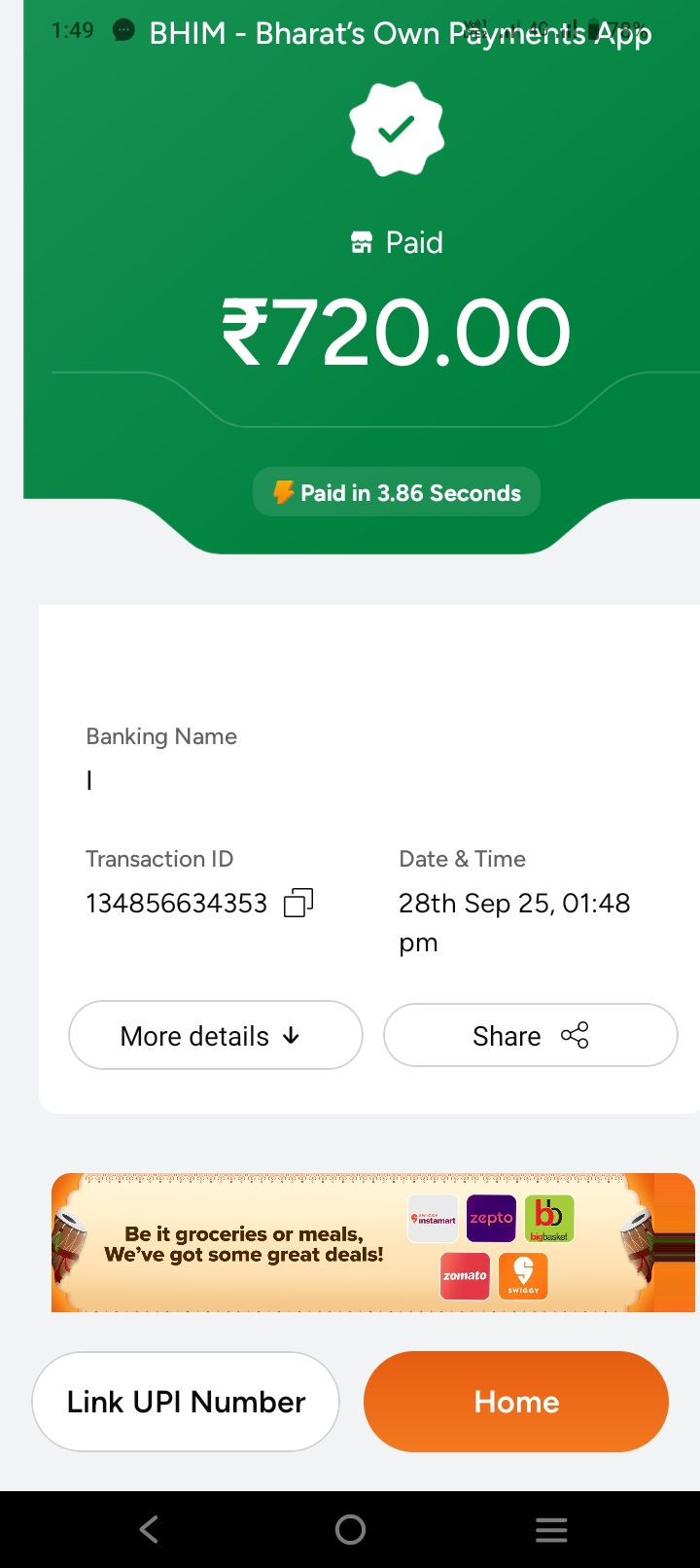Open recent apps from navigation bar

pyautogui.click(x=551, y=1530)
